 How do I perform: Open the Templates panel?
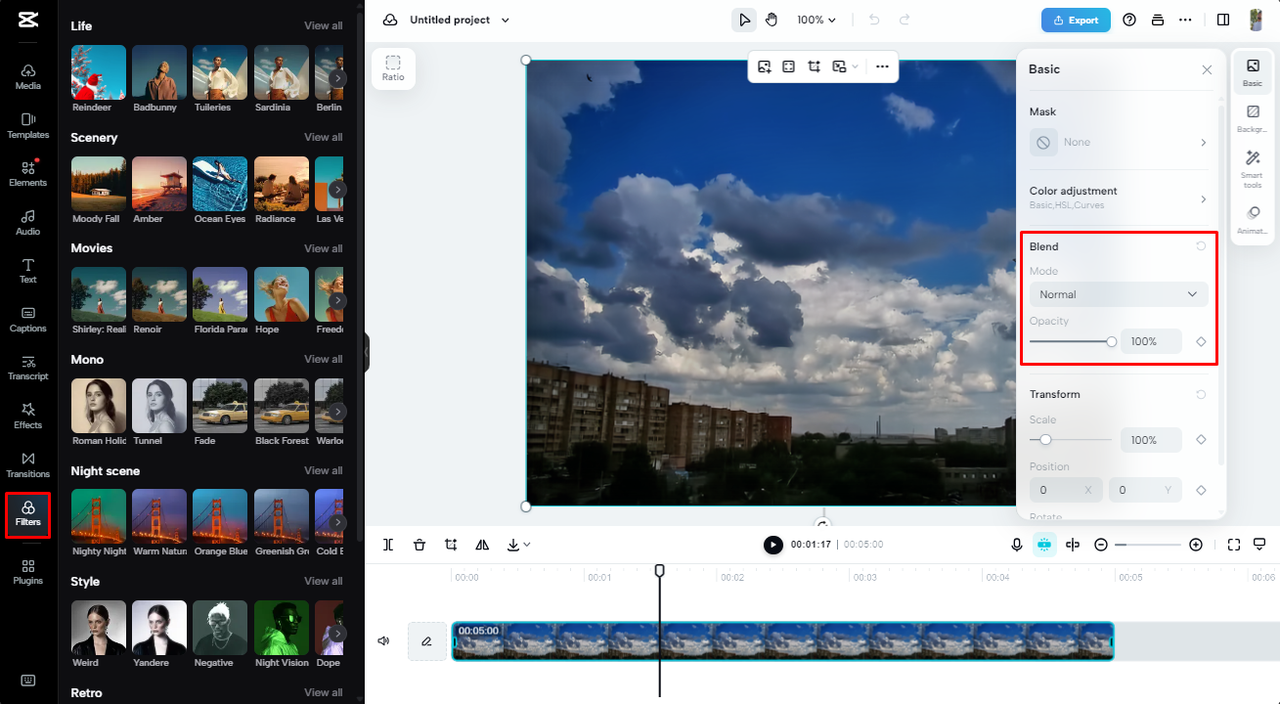pyautogui.click(x=28, y=126)
